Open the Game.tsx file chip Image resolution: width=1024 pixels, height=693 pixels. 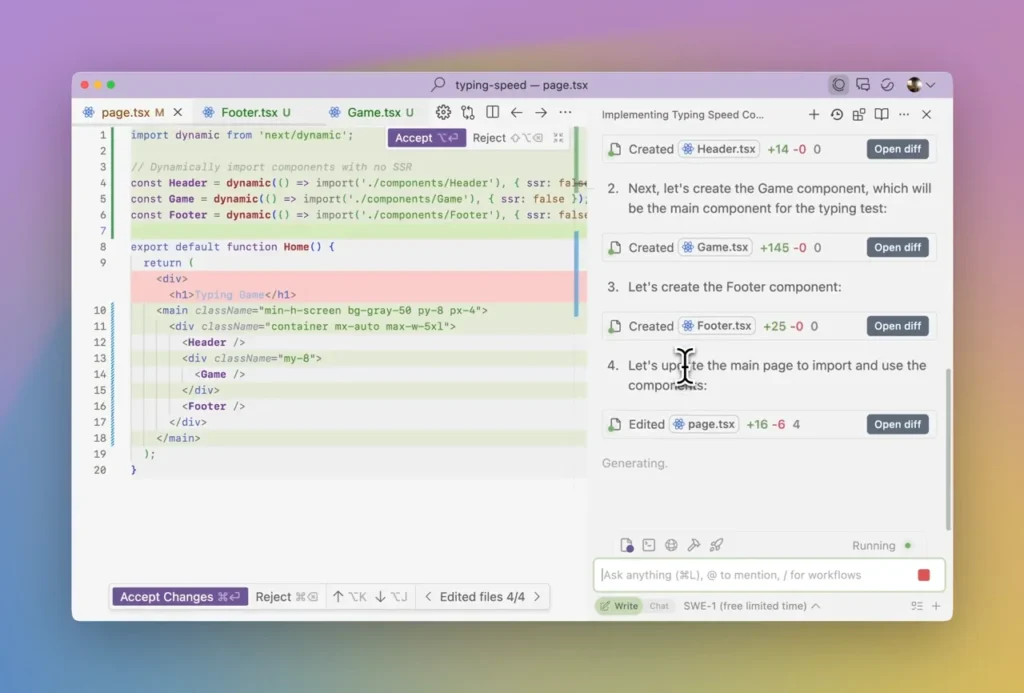715,248
